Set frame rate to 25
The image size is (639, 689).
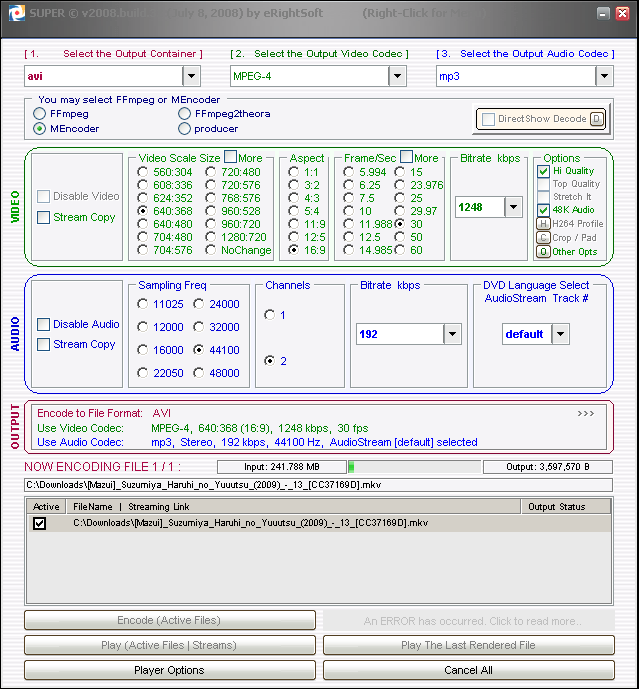point(399,198)
